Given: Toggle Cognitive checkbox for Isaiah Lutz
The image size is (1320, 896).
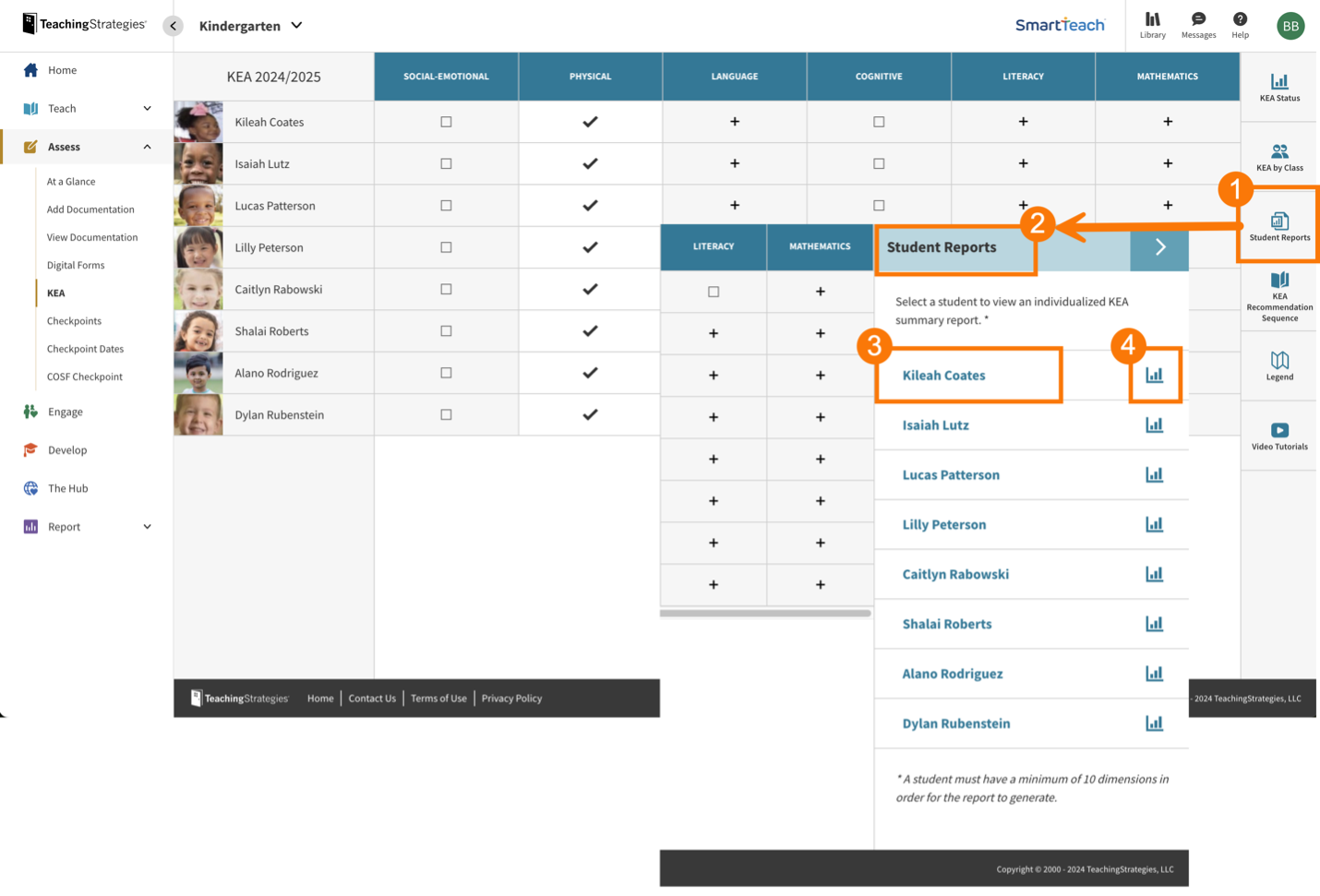Looking at the screenshot, I should 879,163.
